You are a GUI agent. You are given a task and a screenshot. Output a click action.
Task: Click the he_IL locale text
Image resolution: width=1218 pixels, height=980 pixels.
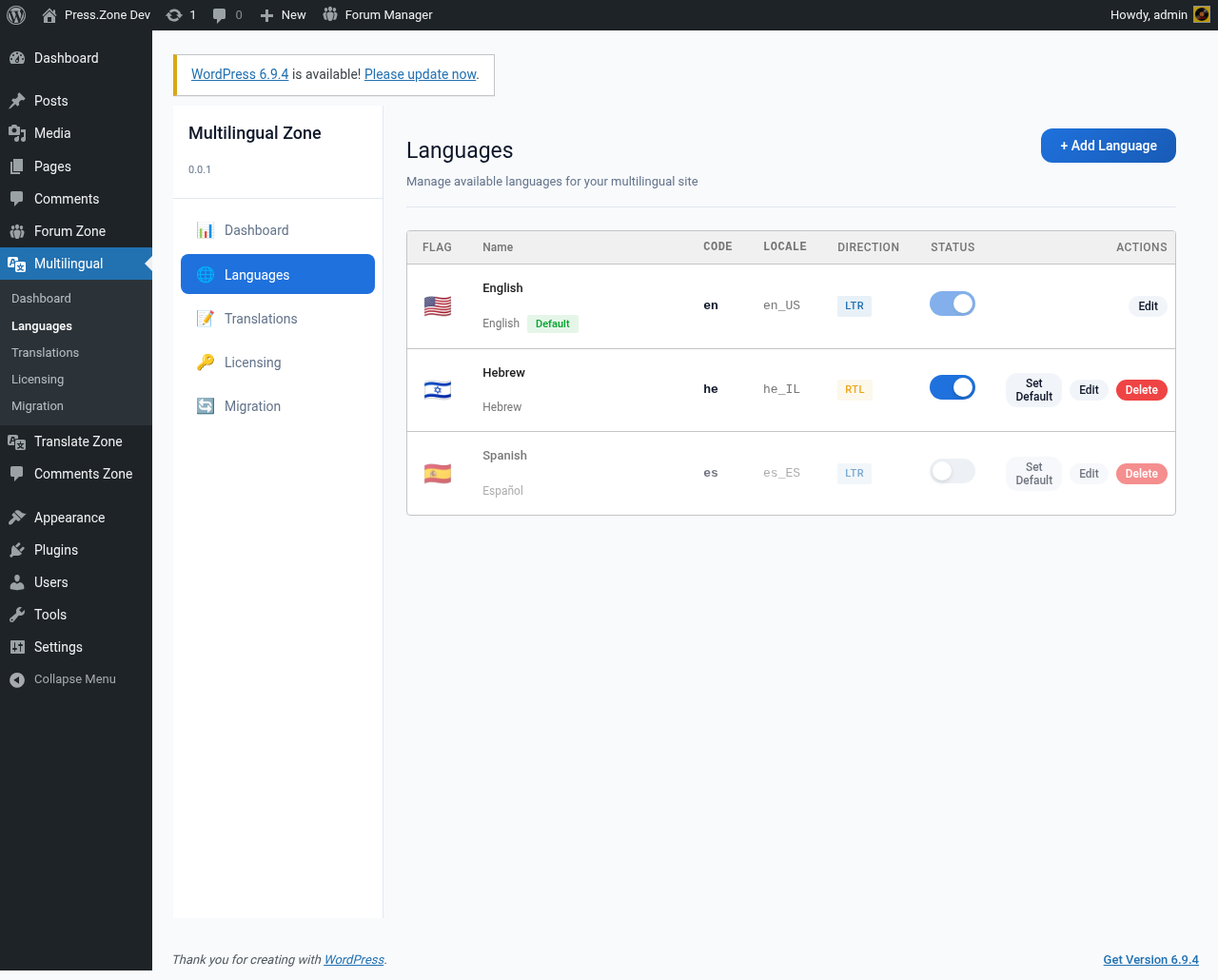coord(781,389)
